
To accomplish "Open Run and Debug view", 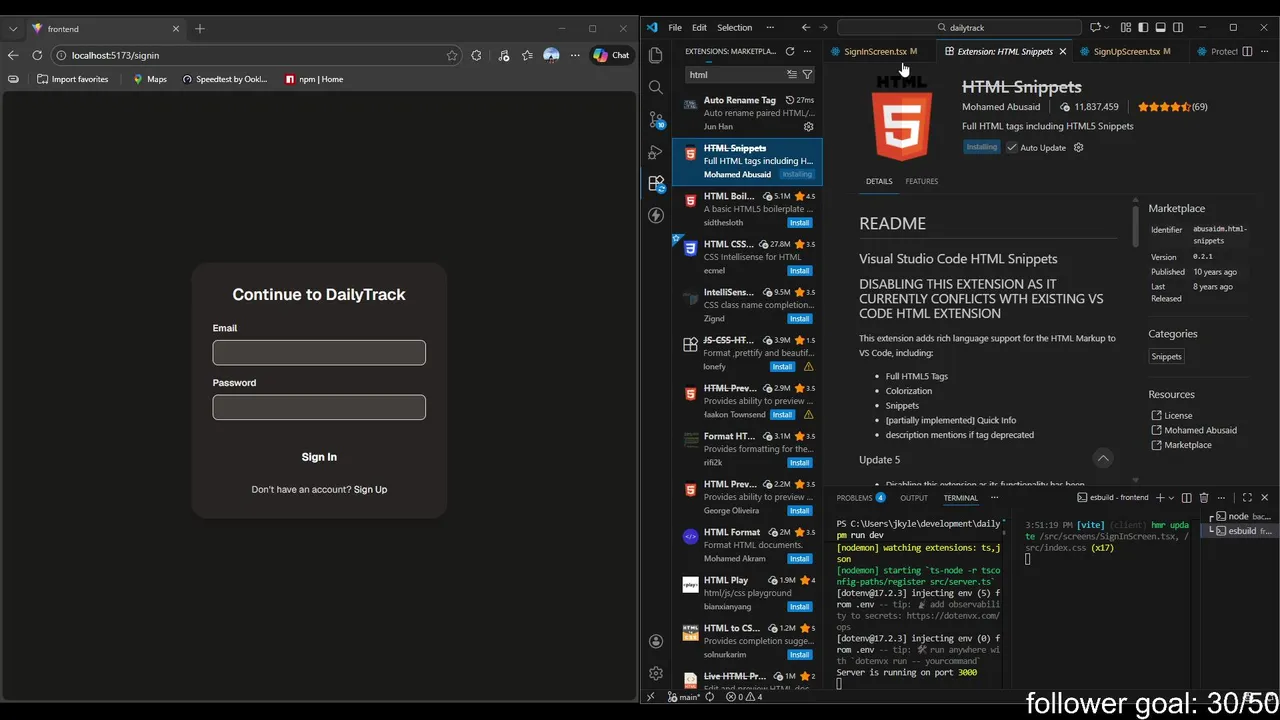I will 656,152.
